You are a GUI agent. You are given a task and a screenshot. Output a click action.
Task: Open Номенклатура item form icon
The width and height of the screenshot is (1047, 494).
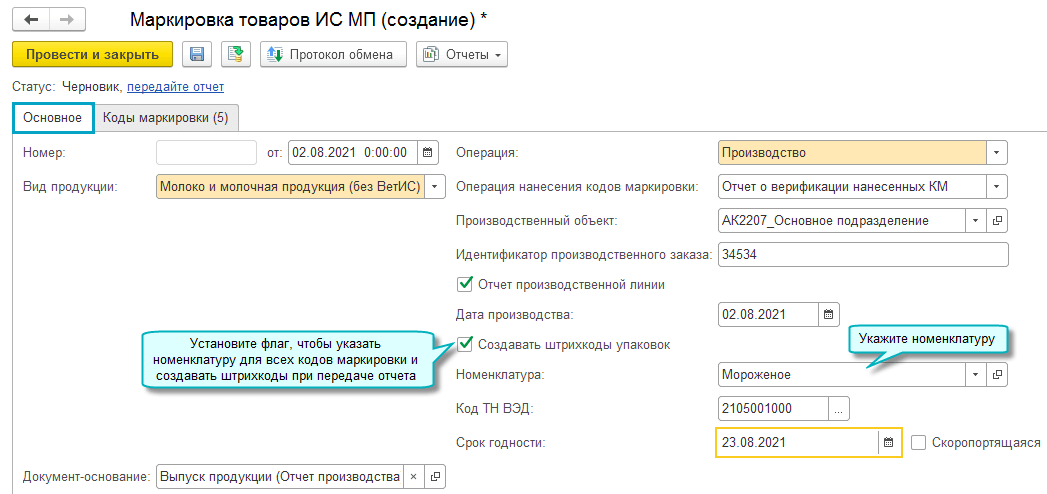coord(997,375)
